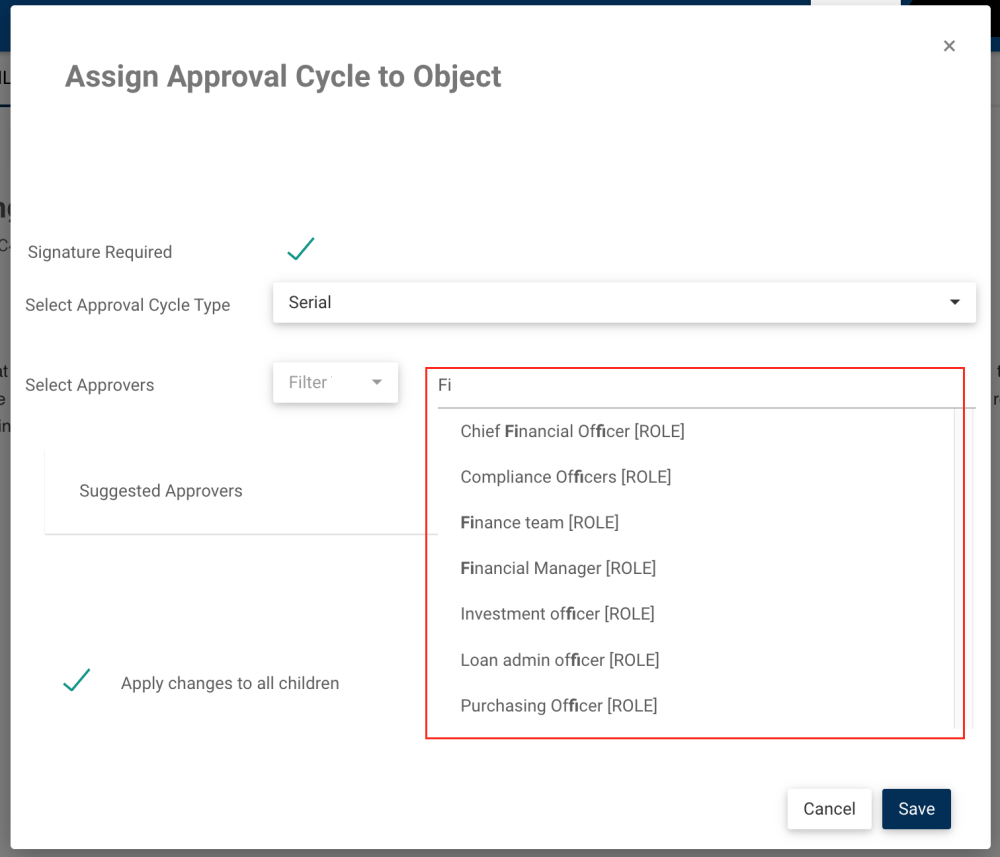
Task: Pick Finance team [ROLE] option
Action: 539,523
